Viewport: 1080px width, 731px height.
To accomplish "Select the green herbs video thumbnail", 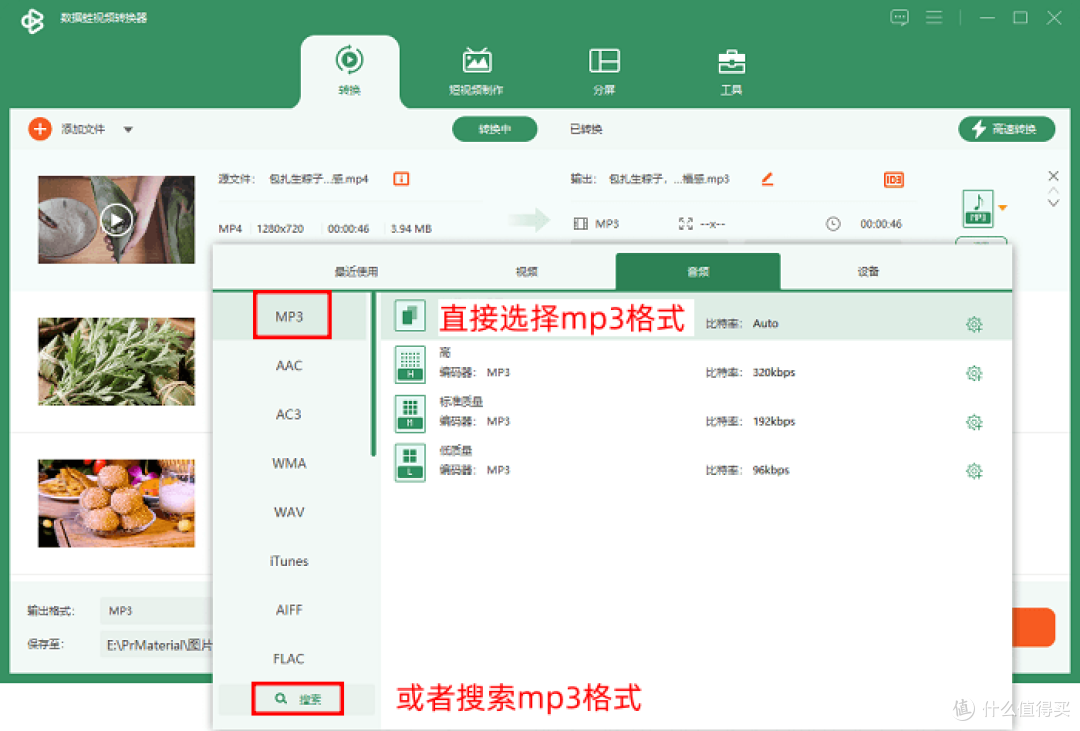I will pyautogui.click(x=116, y=361).
